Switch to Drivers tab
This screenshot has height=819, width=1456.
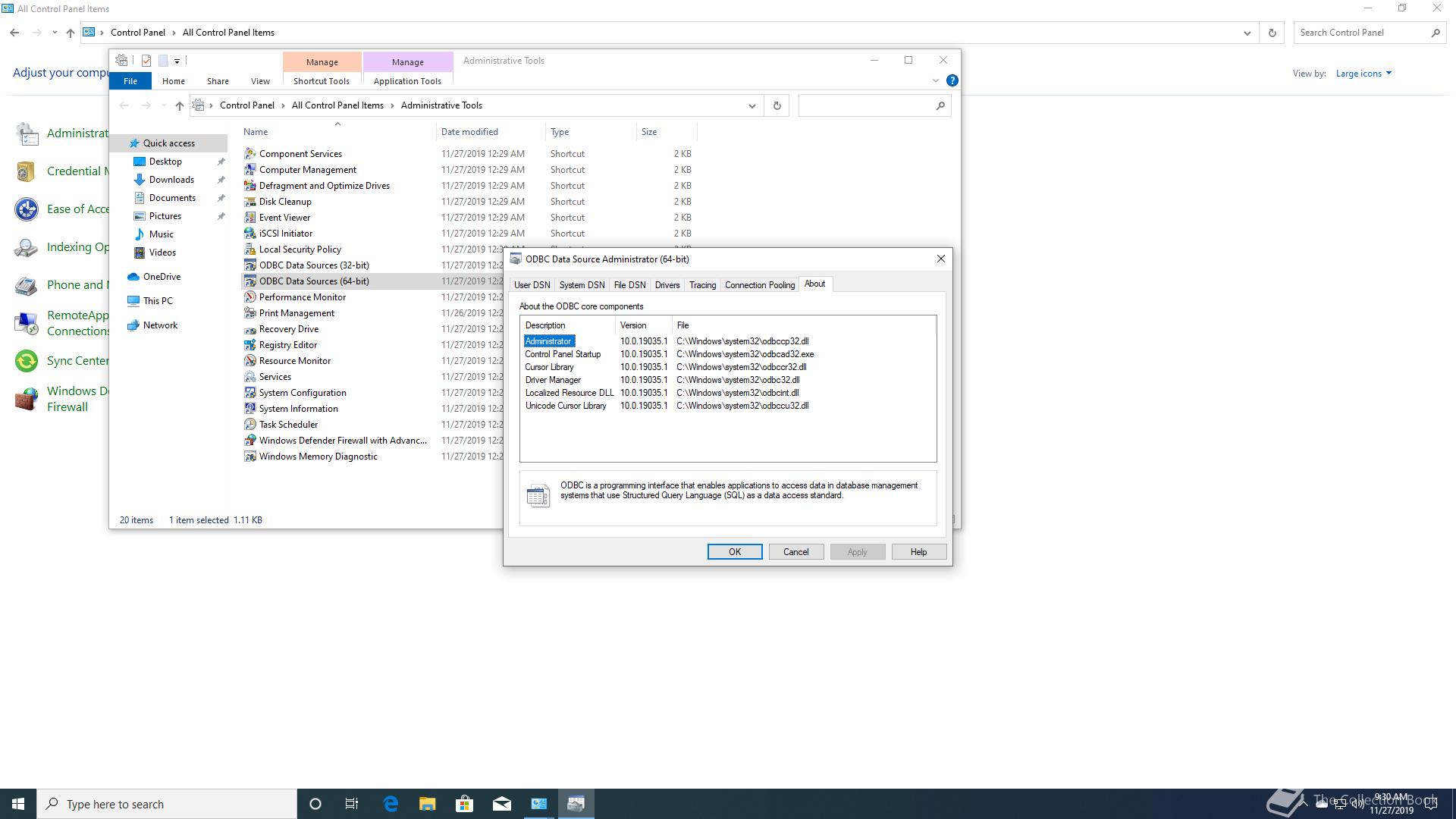667,285
